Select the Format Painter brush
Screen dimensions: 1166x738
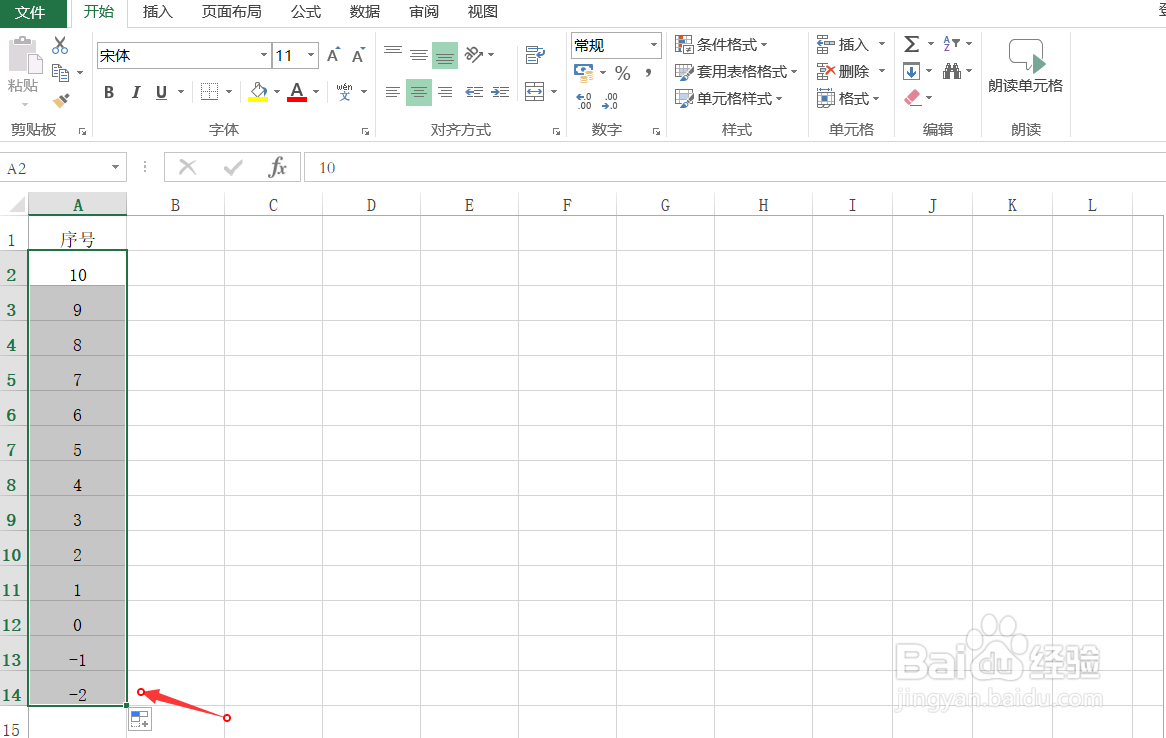pyautogui.click(x=61, y=100)
